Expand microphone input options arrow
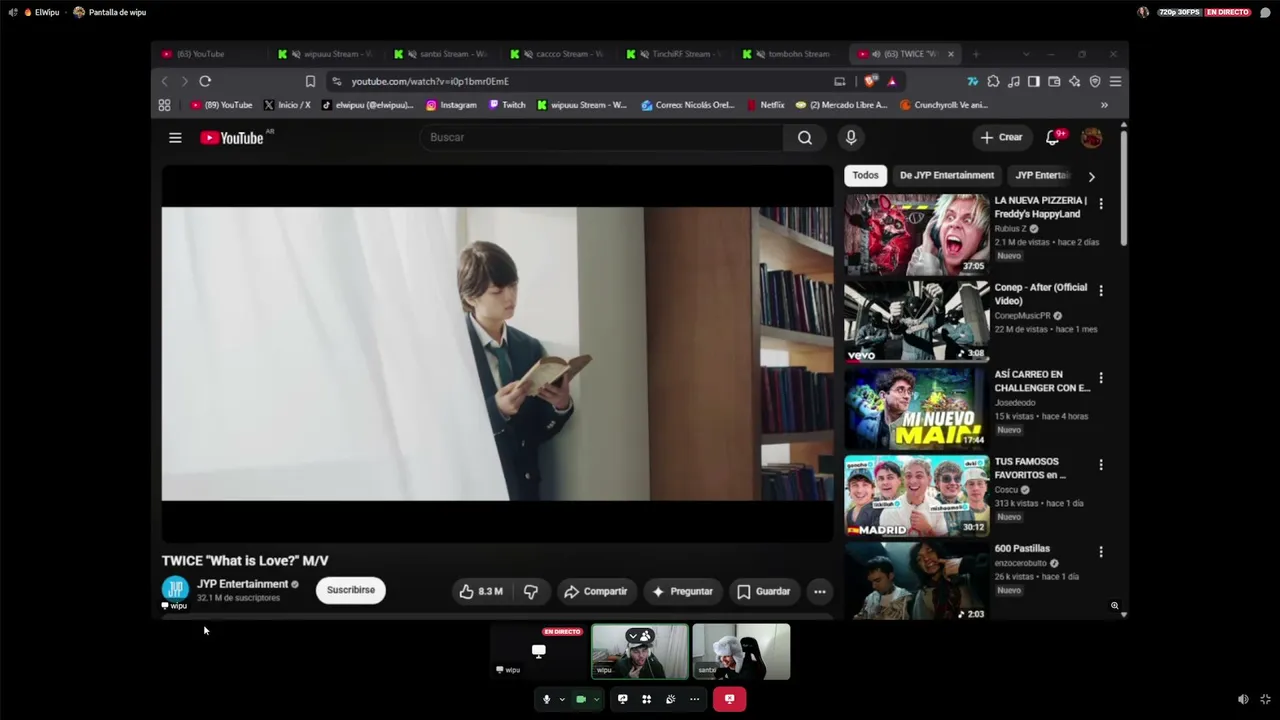 (x=562, y=699)
